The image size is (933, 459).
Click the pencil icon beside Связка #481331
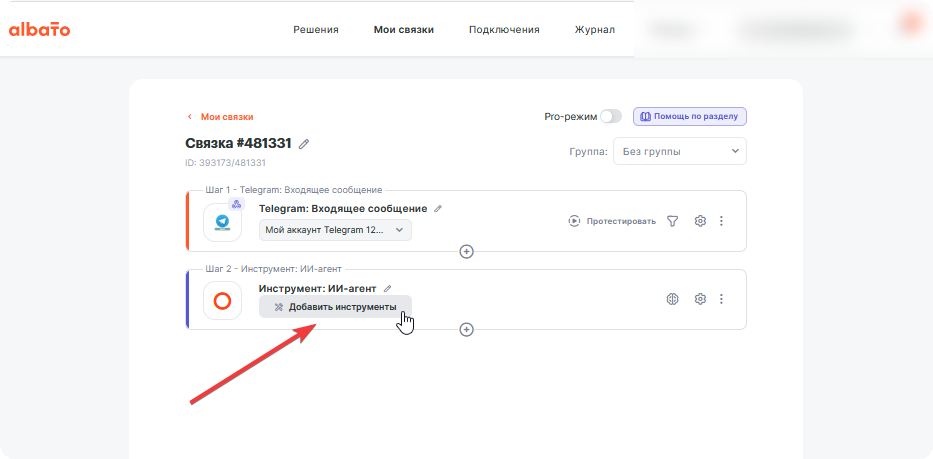coord(304,144)
